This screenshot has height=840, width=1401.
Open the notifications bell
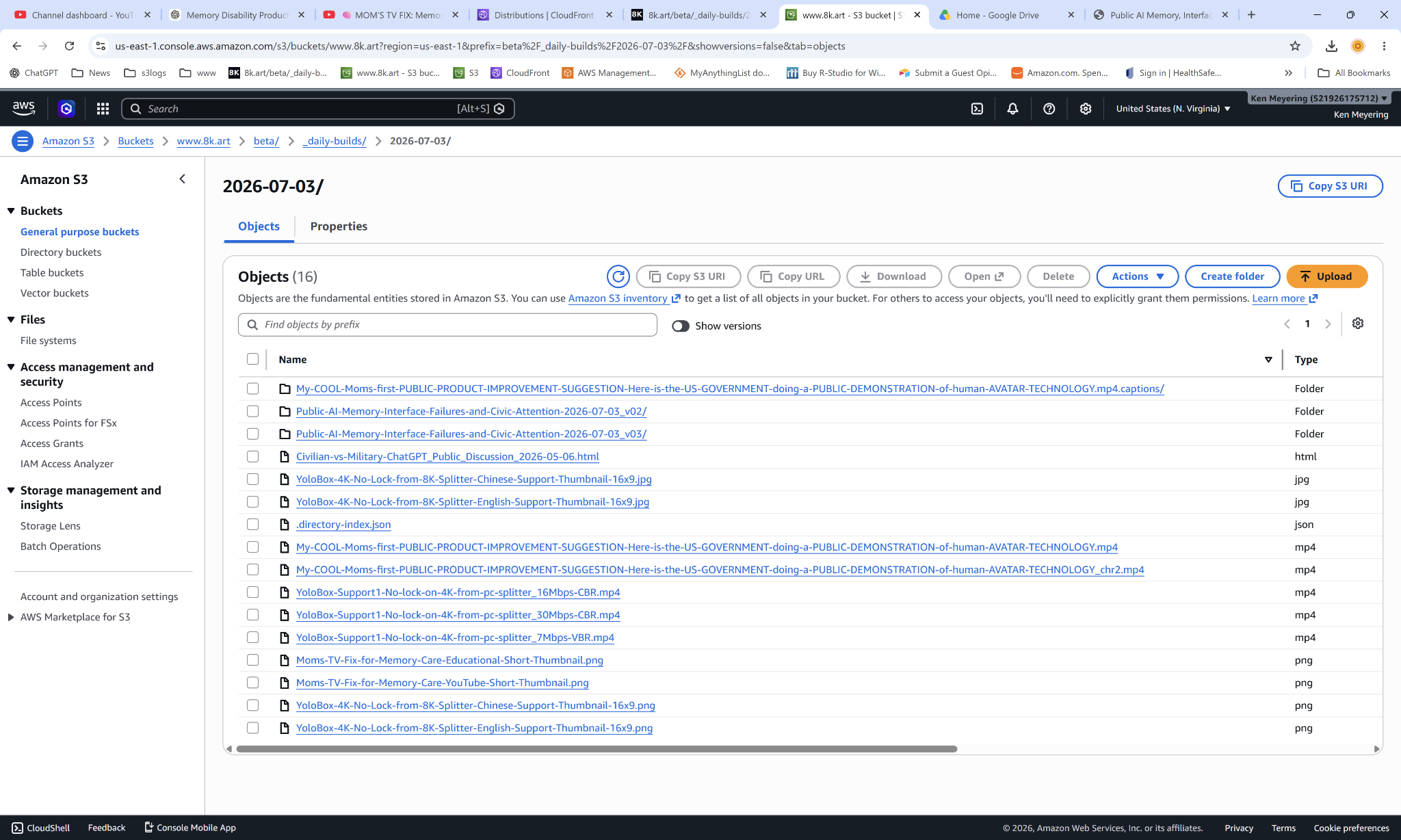coord(1013,108)
